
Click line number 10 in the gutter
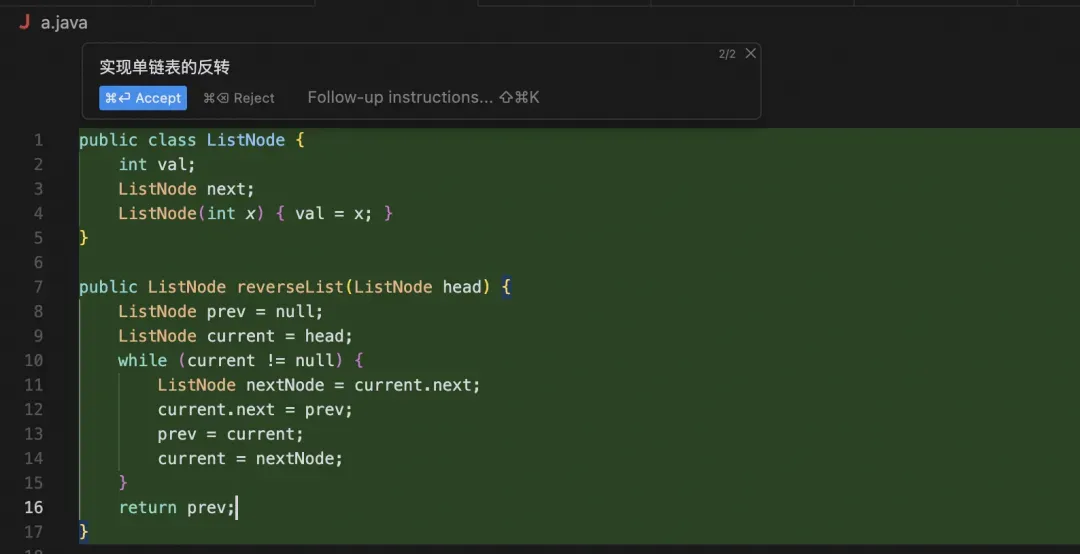[x=33, y=360]
